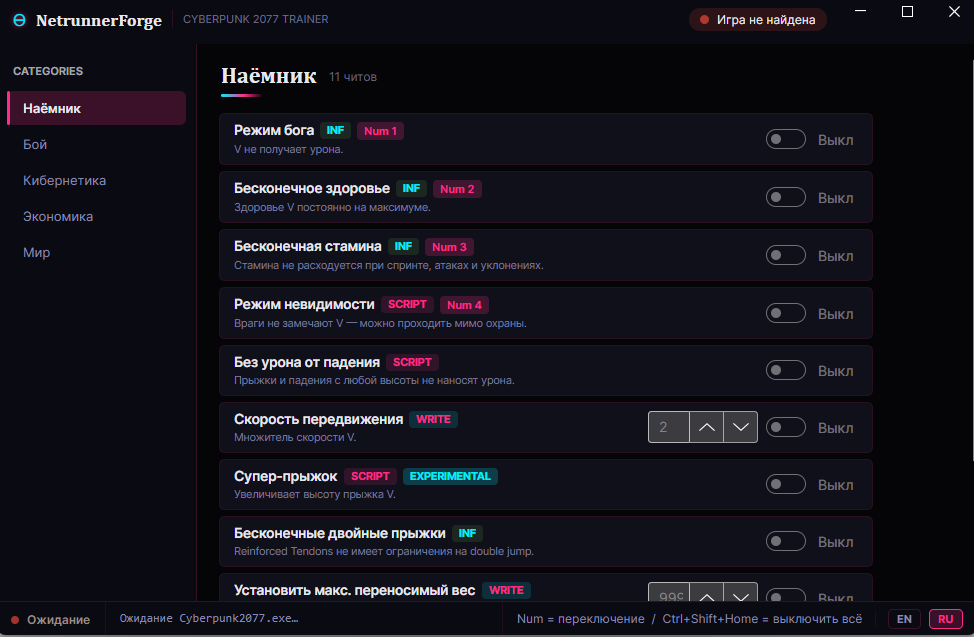974x637 pixels.
Task: Click the 'CATEGORIES' sidebar header
Action: [48, 71]
